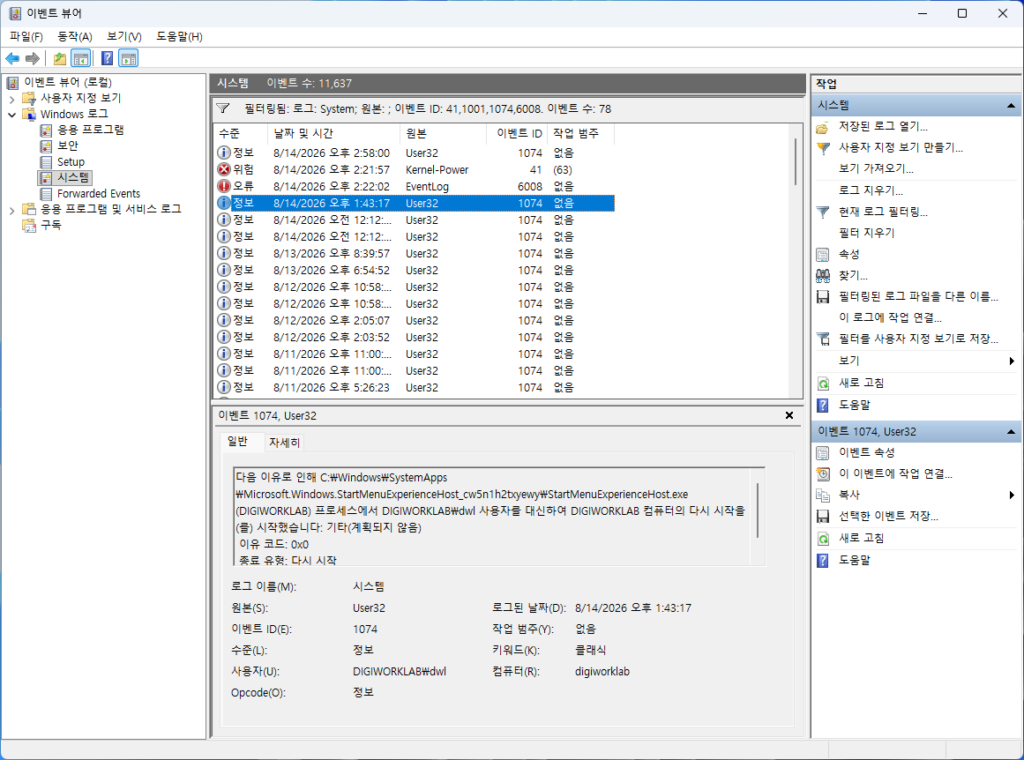The width and height of the screenshot is (1024, 760).
Task: Click the 이벤트 속성 icon
Action: pyautogui.click(x=823, y=452)
